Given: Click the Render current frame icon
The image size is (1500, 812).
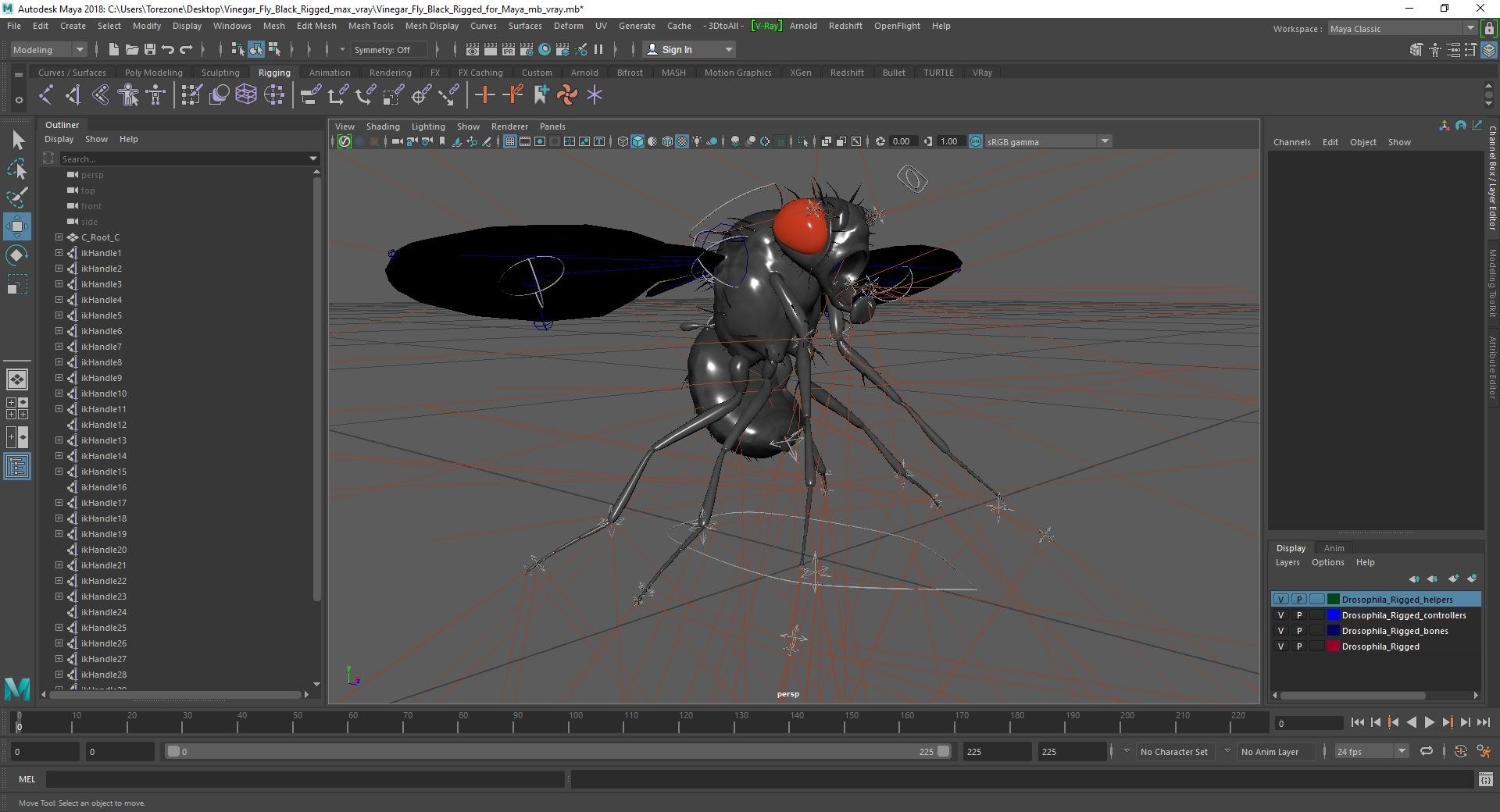Looking at the screenshot, I should (x=491, y=49).
